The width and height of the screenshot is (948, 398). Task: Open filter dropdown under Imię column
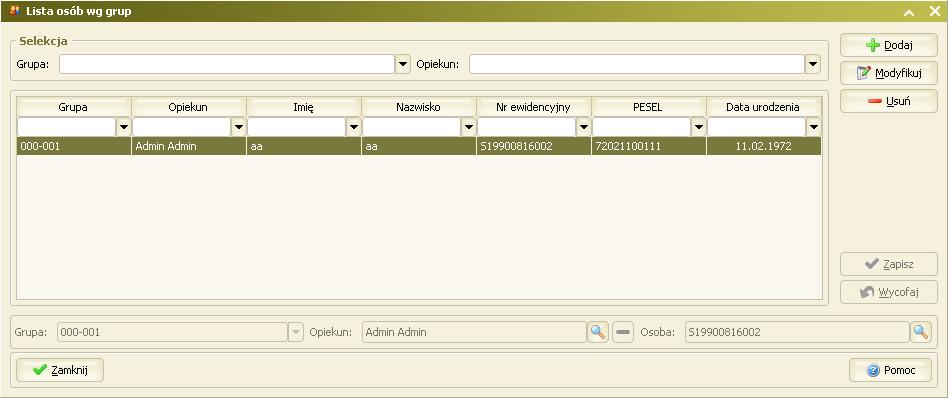pos(354,127)
